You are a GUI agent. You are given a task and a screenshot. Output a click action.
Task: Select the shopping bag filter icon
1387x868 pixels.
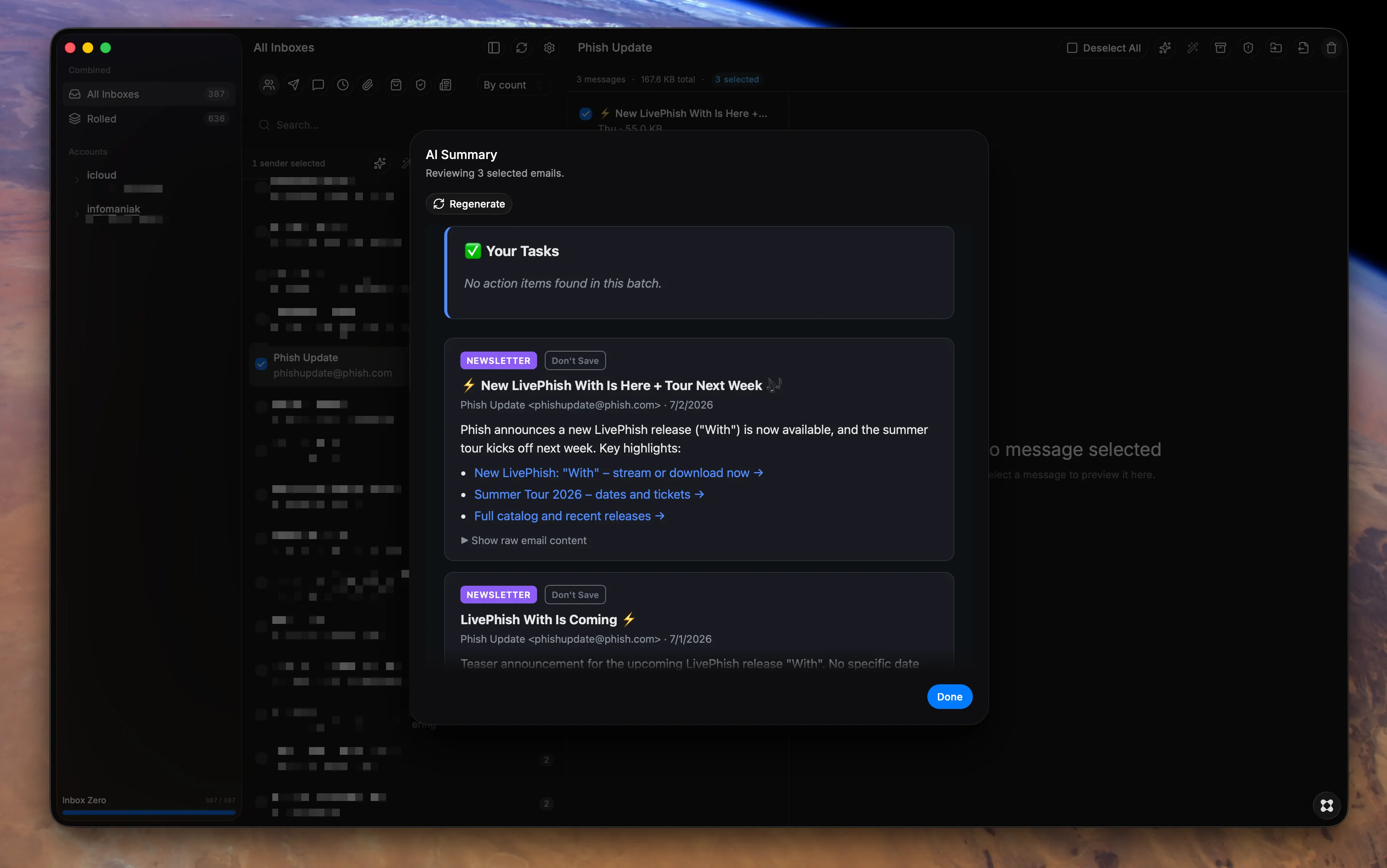(396, 85)
